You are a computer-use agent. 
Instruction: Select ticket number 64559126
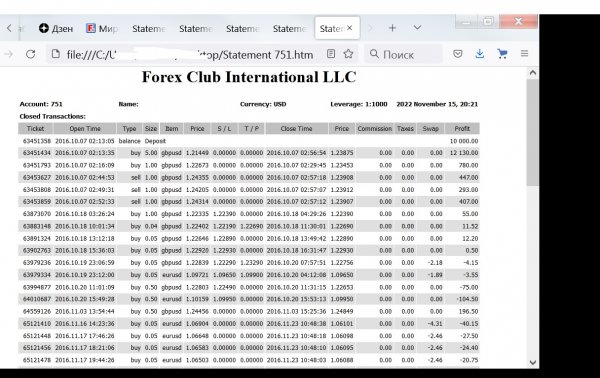[37, 311]
